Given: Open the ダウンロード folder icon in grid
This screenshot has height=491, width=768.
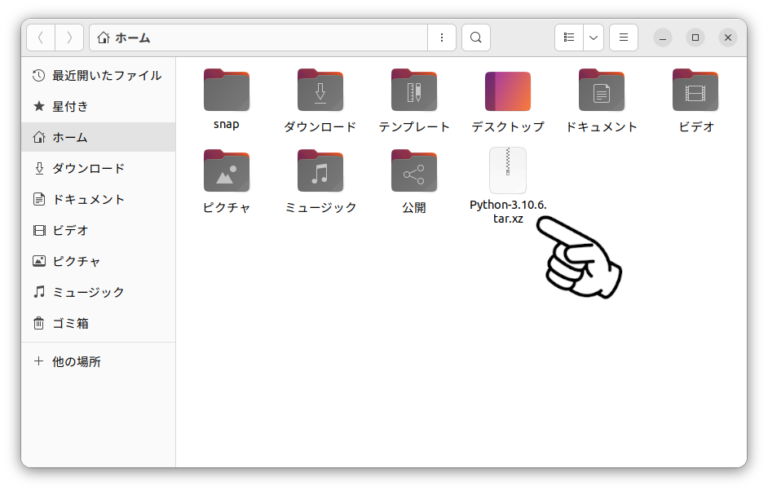Looking at the screenshot, I should tap(320, 91).
